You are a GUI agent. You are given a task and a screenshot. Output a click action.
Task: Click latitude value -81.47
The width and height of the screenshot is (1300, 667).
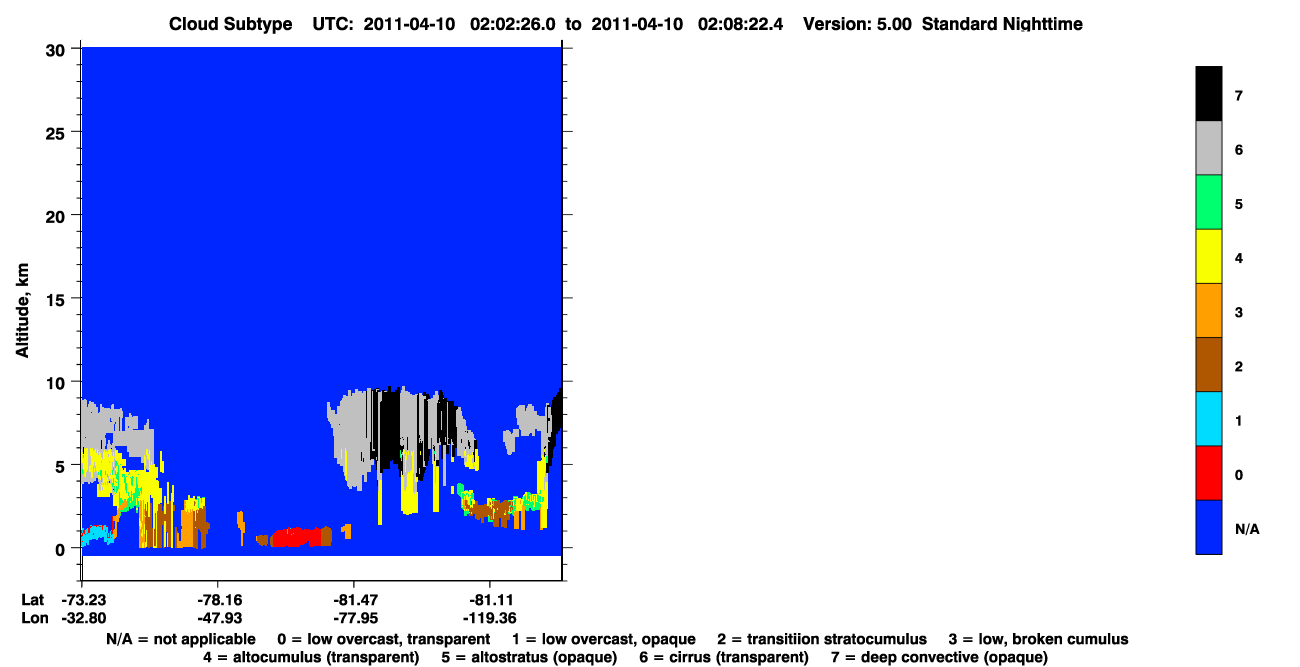(354, 599)
